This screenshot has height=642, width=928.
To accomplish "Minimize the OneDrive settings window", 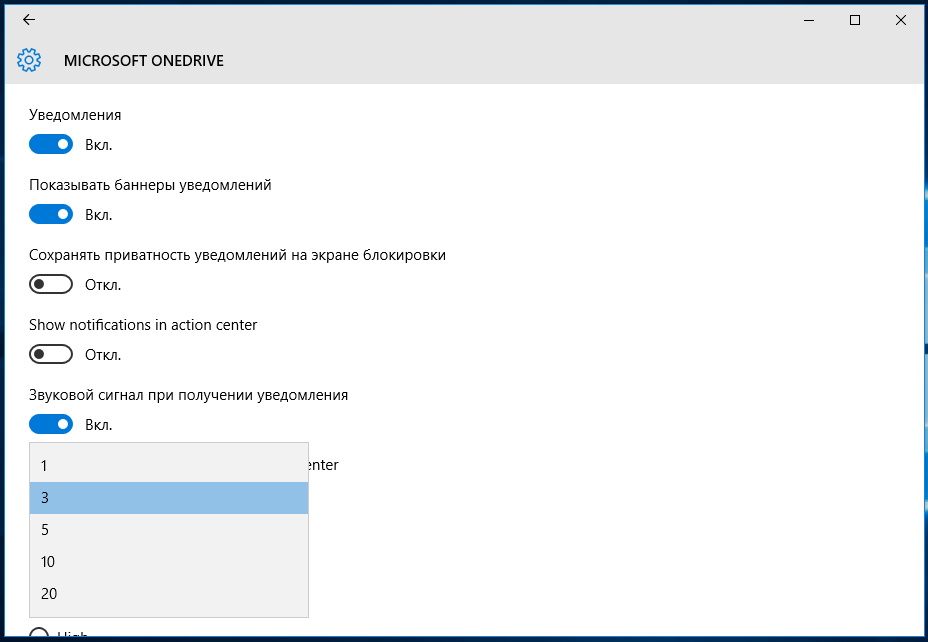I will (x=809, y=20).
